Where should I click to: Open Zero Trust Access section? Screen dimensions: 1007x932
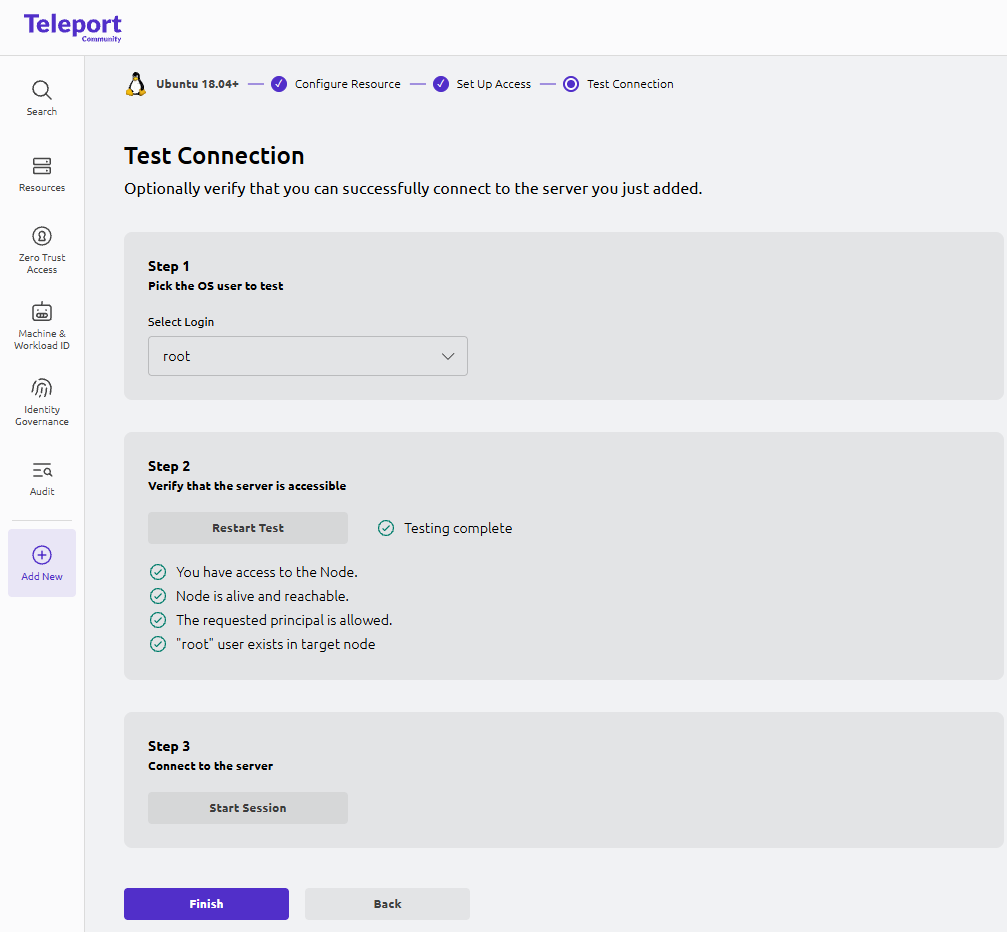click(42, 249)
